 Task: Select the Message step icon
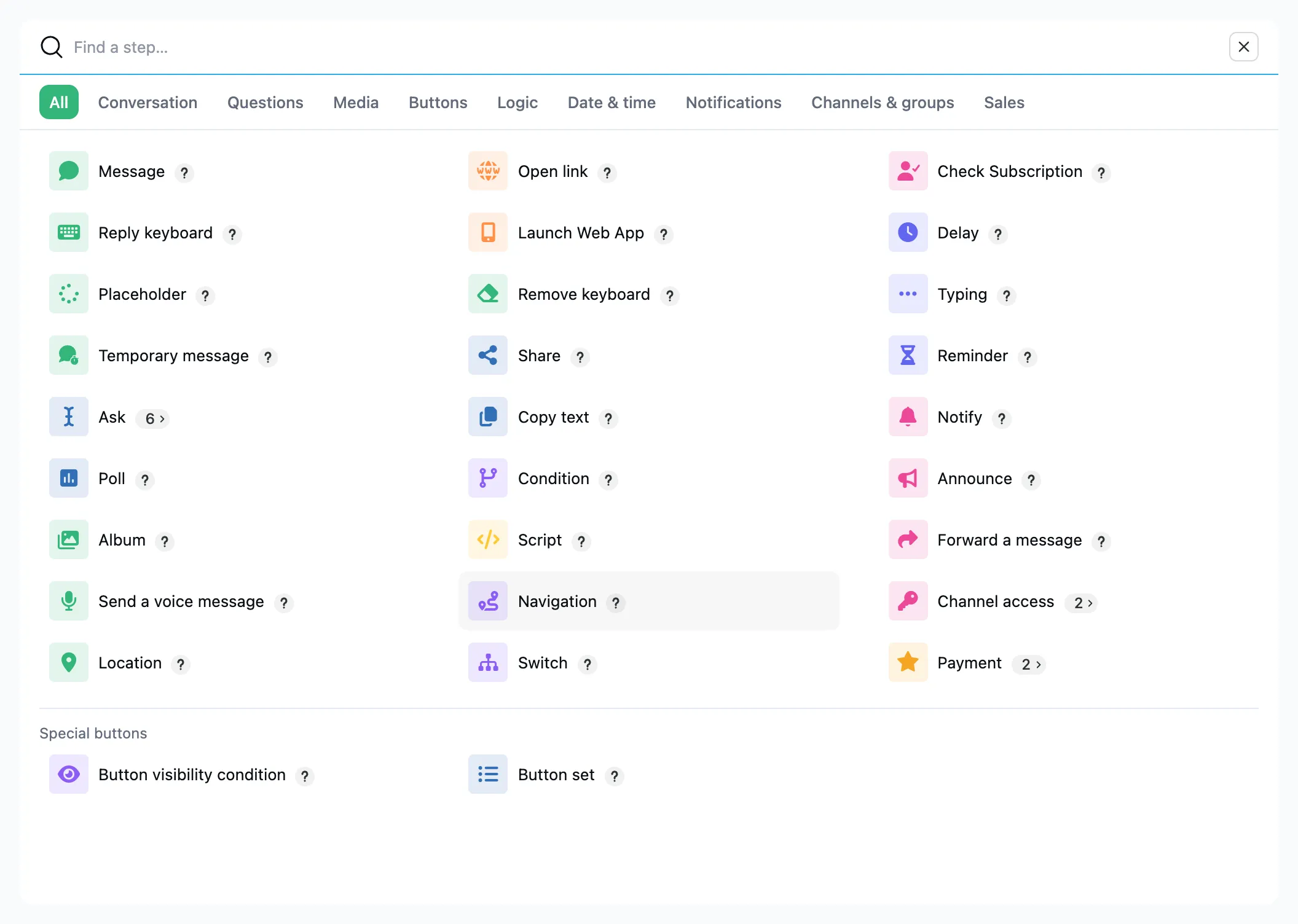69,171
